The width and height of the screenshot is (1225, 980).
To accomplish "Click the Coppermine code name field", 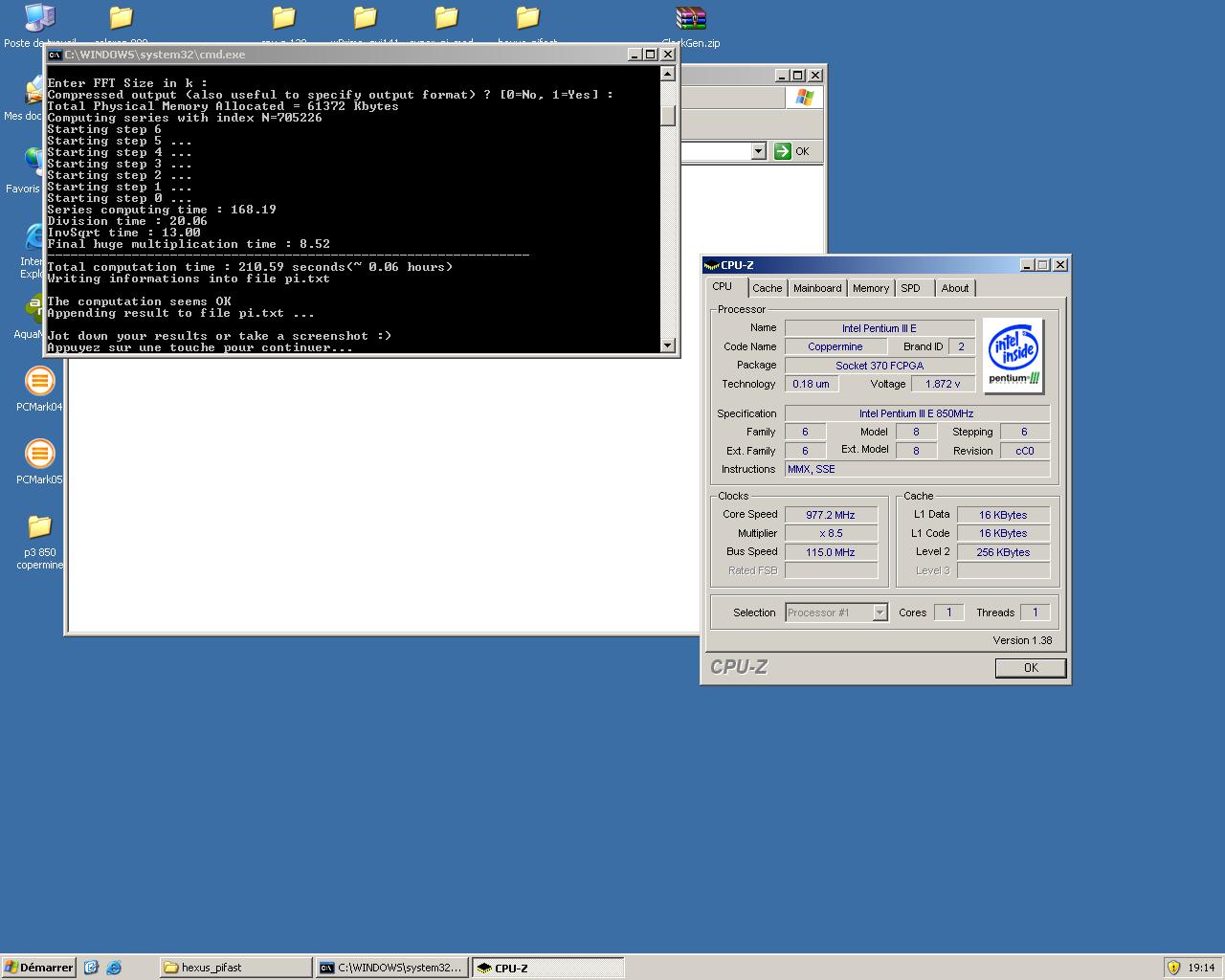I will tap(835, 346).
